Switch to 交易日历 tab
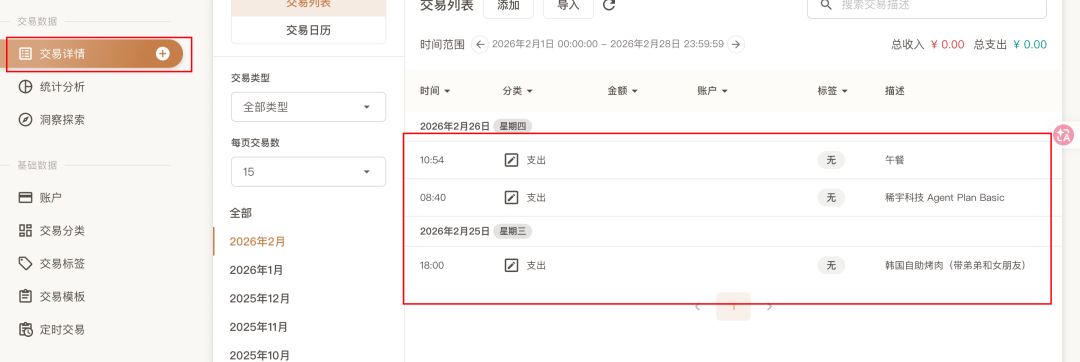This screenshot has width=1080, height=362. click(309, 30)
